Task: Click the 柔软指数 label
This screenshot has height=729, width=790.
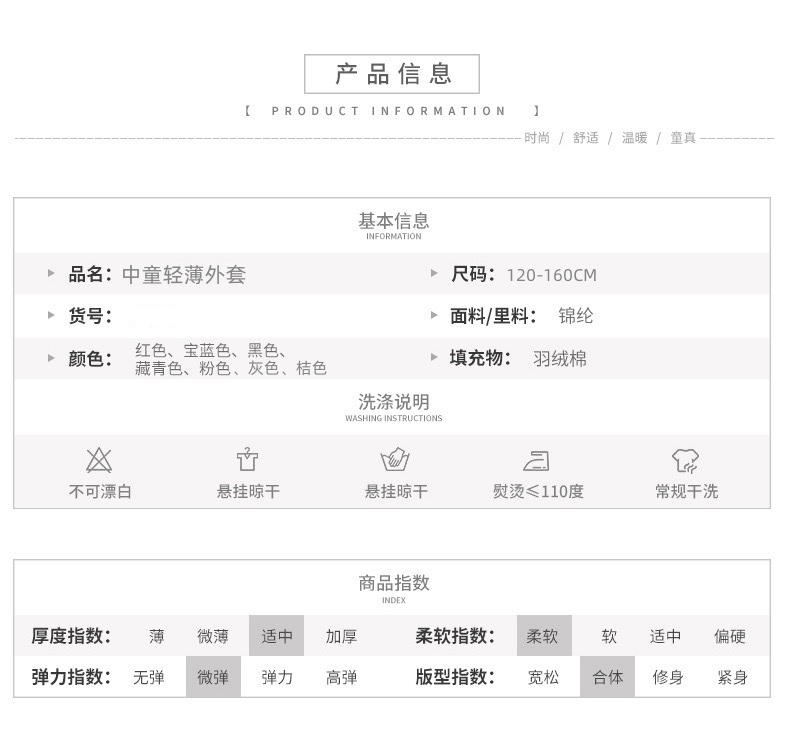Action: [455, 636]
